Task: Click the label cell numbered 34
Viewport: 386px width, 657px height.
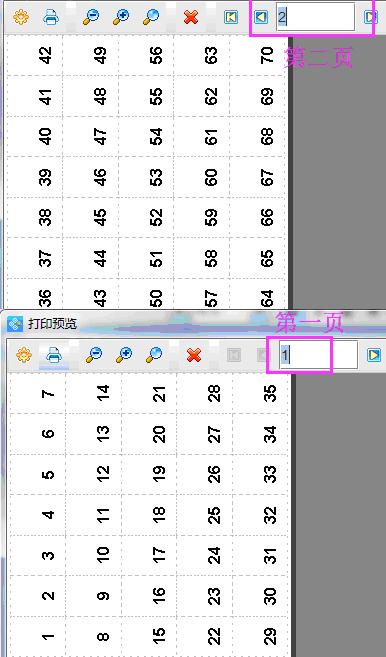Action: pos(260,434)
